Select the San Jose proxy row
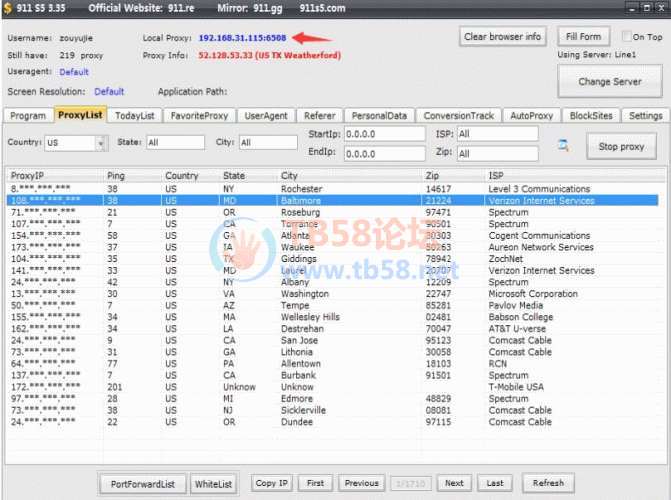 [333, 340]
